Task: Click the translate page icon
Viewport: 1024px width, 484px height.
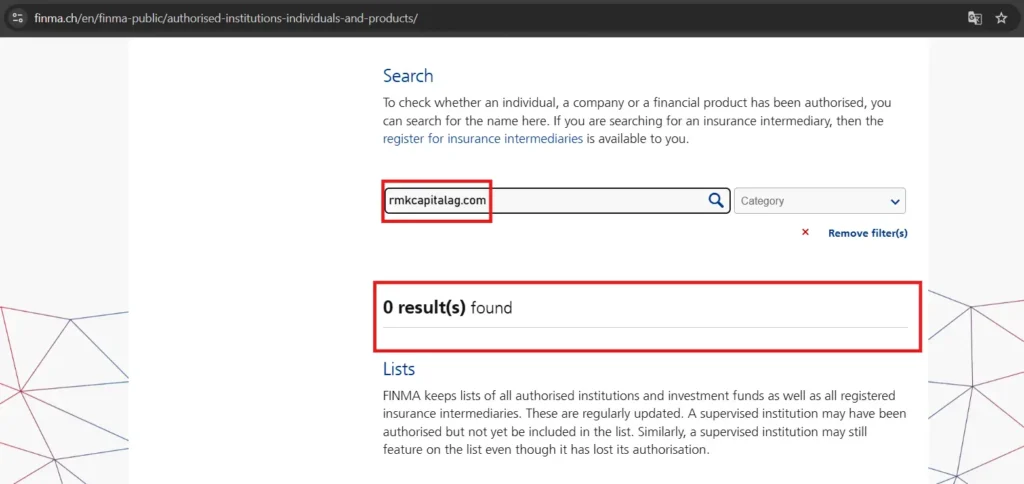Action: (974, 18)
